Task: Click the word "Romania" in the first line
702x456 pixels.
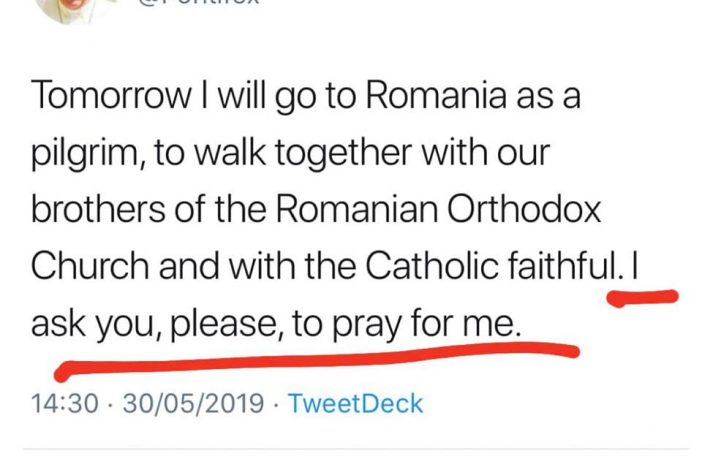Action: click(437, 96)
